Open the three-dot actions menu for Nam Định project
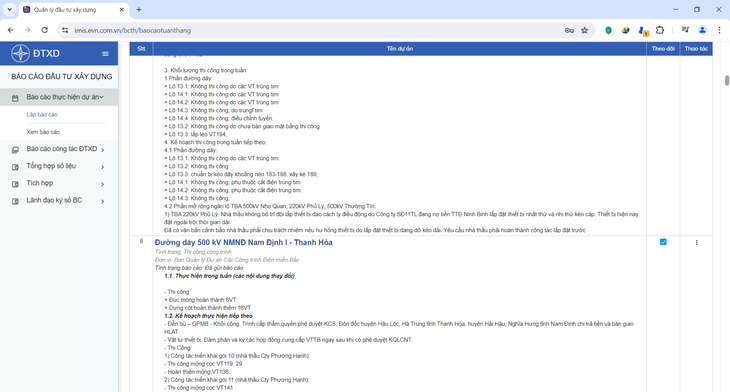 [696, 243]
